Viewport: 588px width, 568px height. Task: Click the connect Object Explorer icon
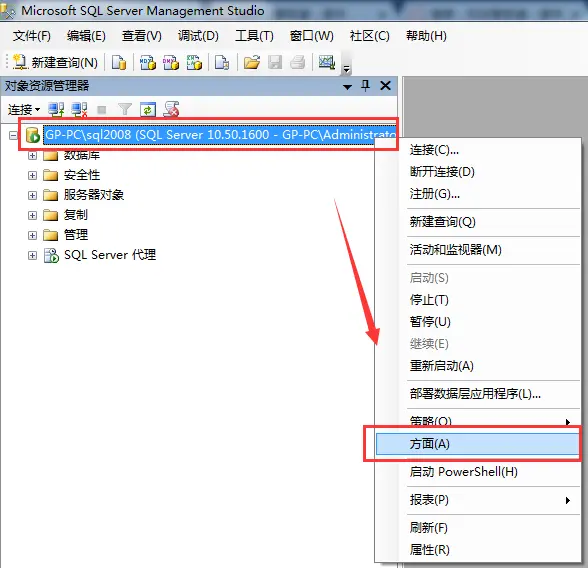[x=56, y=109]
